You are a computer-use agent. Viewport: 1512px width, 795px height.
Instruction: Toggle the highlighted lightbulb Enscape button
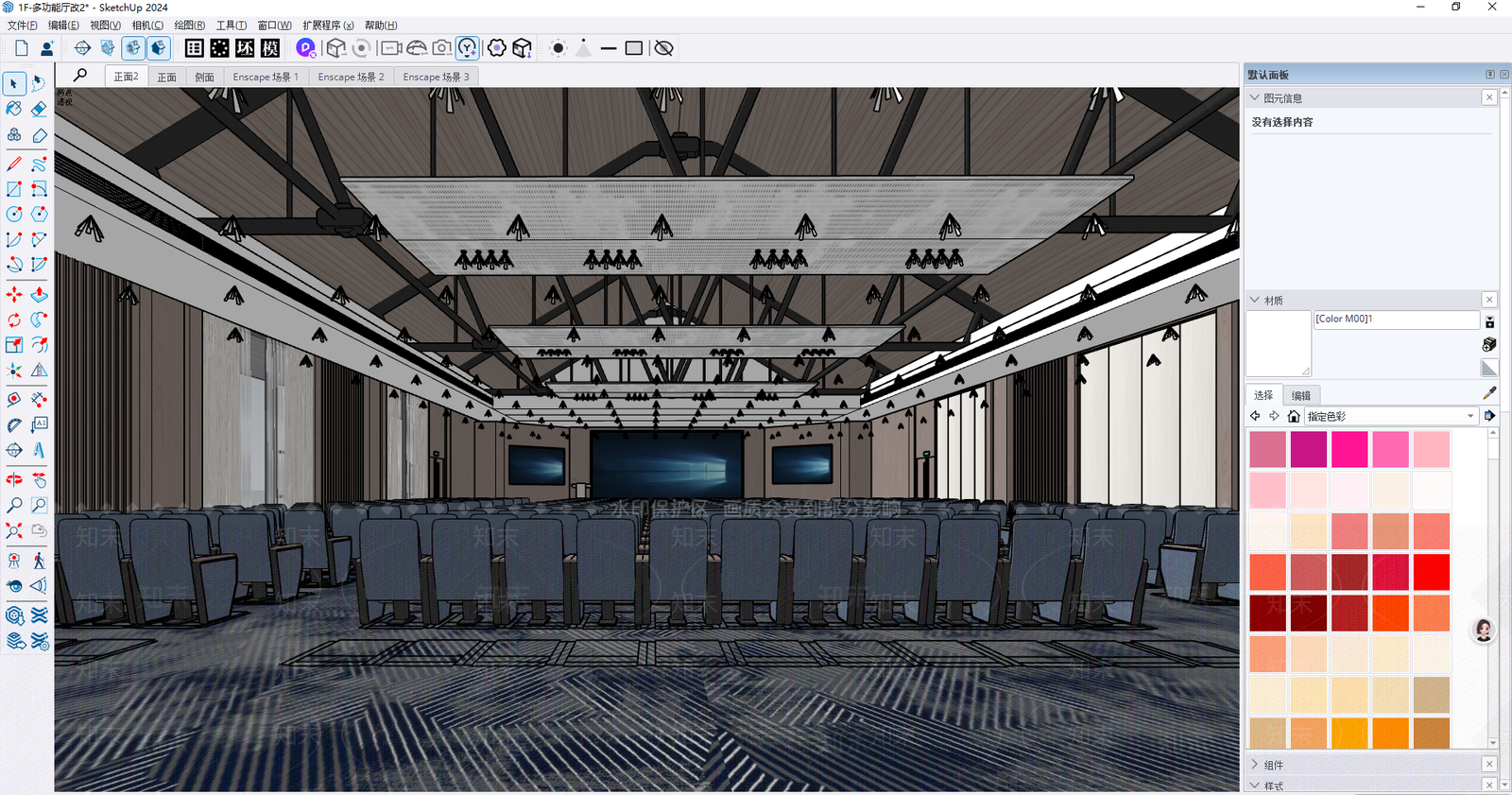click(x=468, y=48)
